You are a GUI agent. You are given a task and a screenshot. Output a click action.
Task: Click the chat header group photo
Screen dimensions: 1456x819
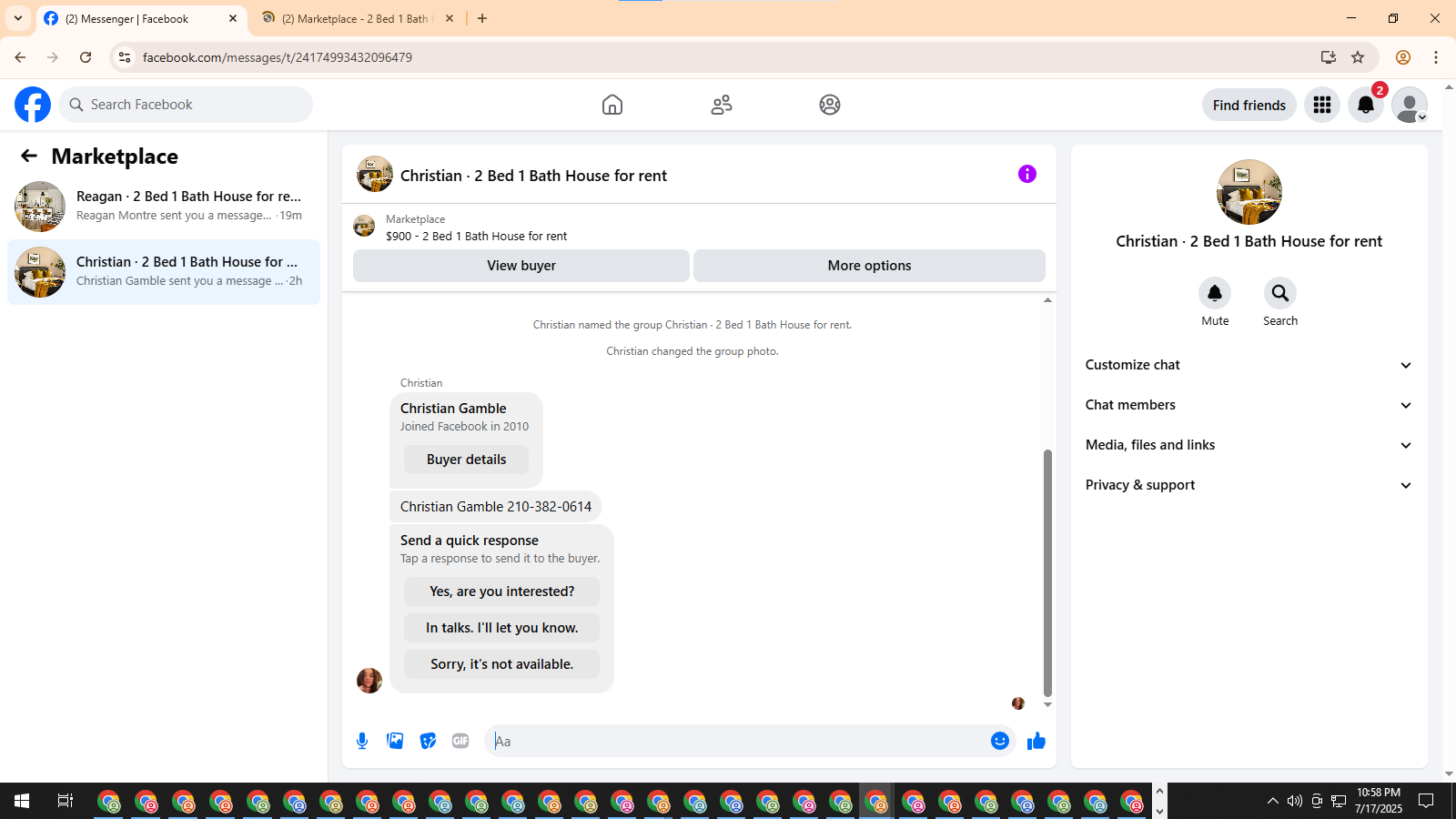click(375, 174)
